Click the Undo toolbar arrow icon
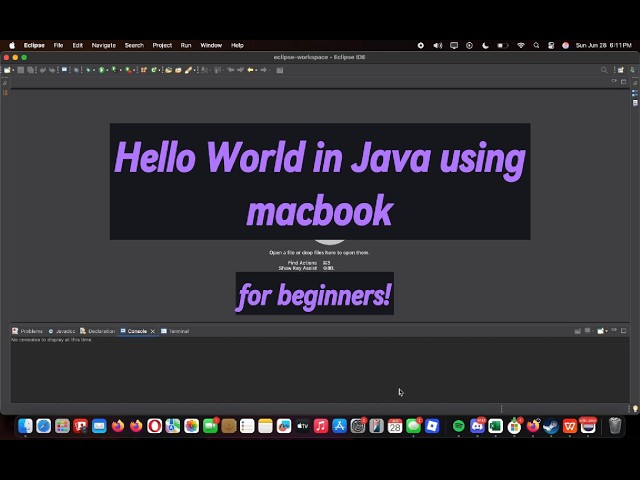 point(43,70)
